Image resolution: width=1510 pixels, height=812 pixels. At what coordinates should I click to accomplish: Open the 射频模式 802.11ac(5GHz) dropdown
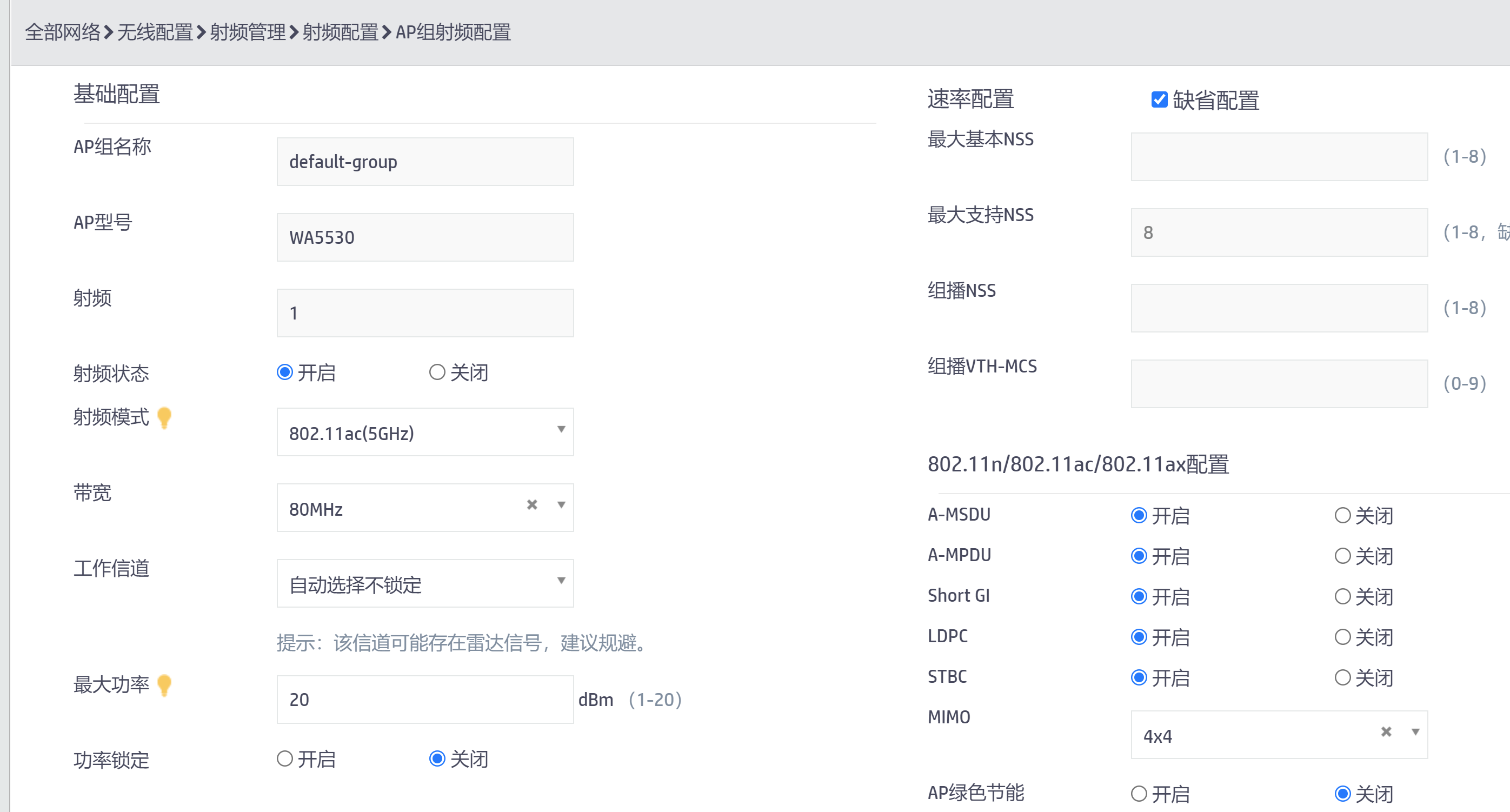coord(425,432)
